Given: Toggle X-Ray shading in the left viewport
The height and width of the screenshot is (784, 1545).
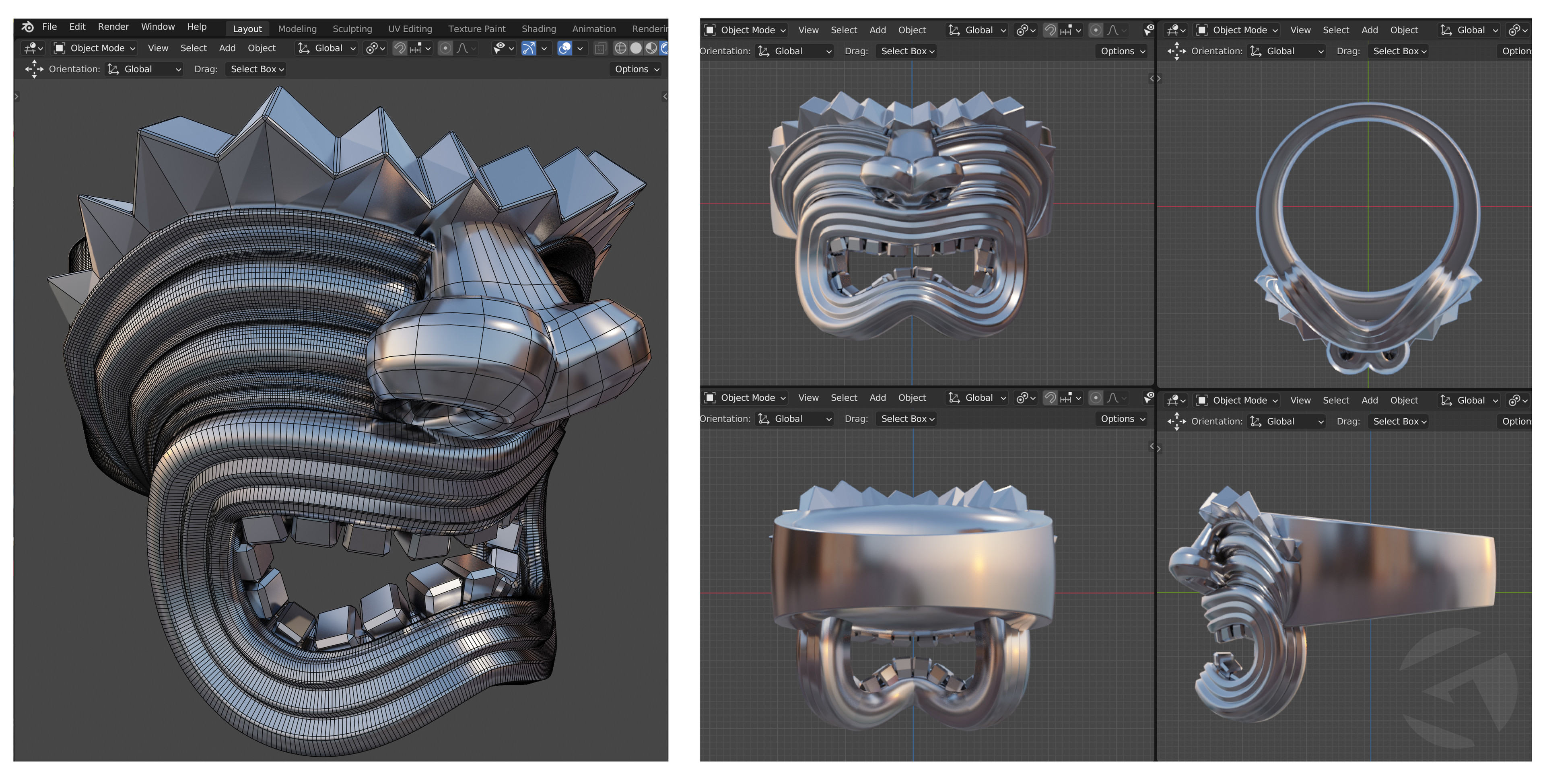Looking at the screenshot, I should point(601,49).
